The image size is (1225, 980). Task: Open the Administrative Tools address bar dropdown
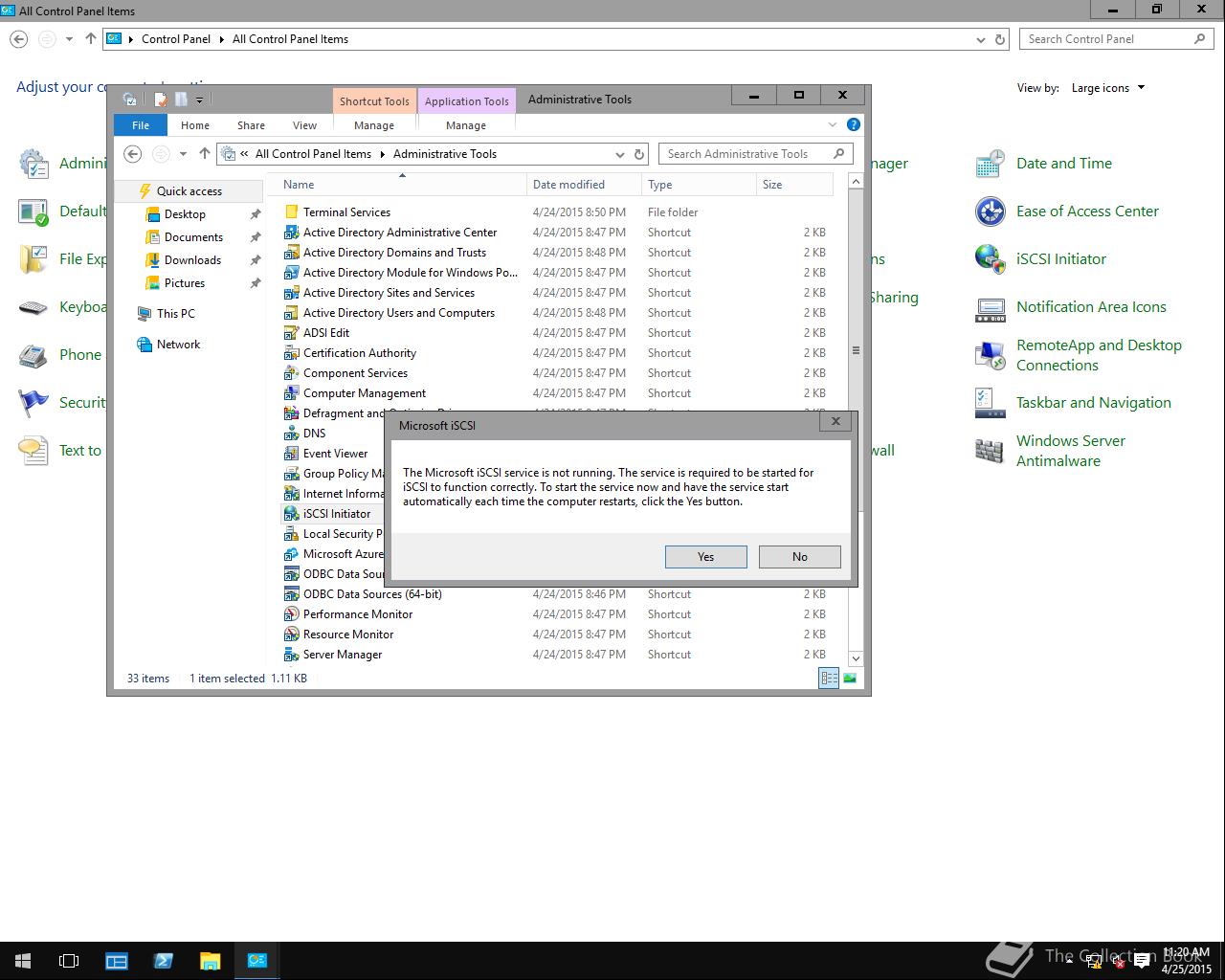[x=620, y=154]
